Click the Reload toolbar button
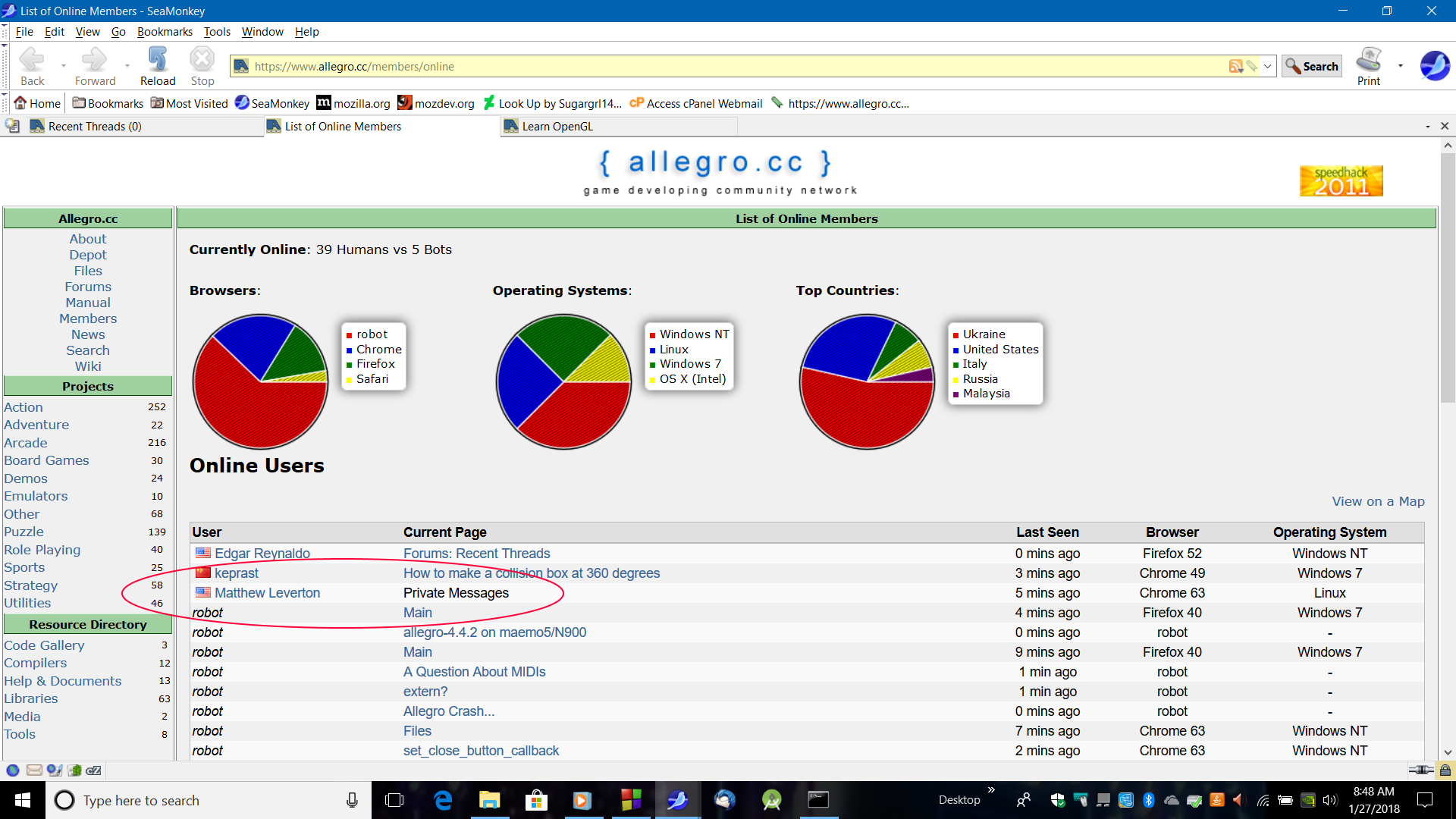The height and width of the screenshot is (819, 1456). pyautogui.click(x=157, y=66)
